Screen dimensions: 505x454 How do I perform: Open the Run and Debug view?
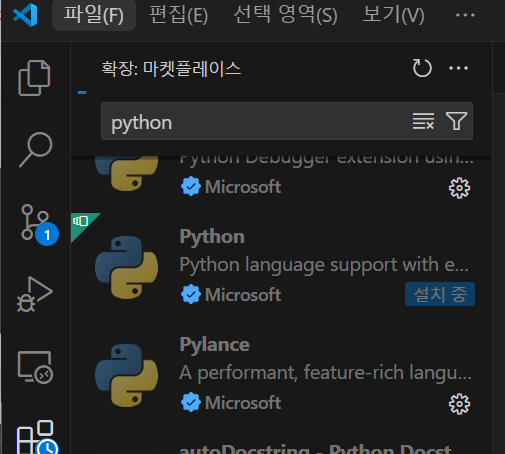35,294
